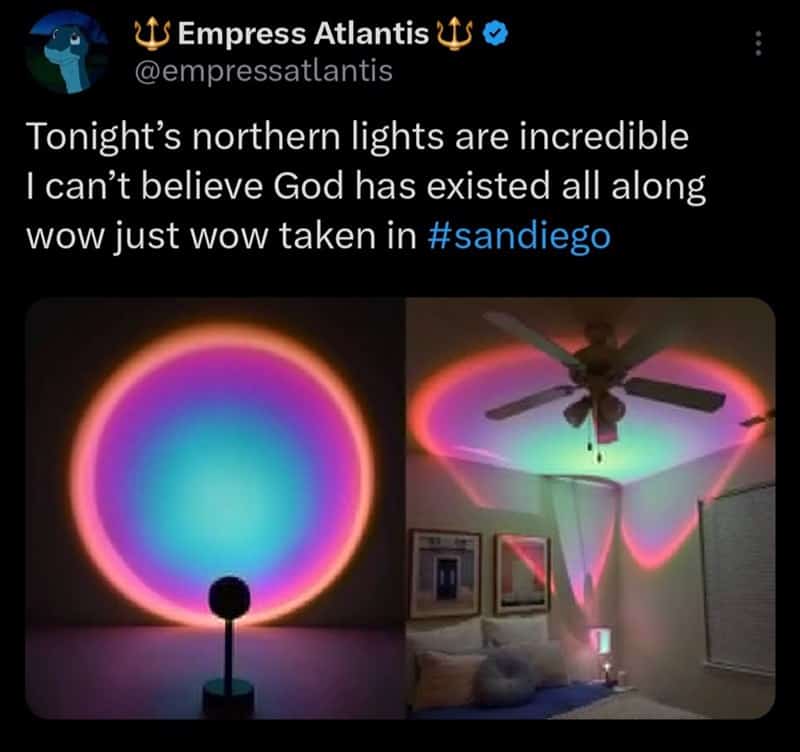
Task: Click the window blinds in the bedroom photo
Action: point(738,580)
